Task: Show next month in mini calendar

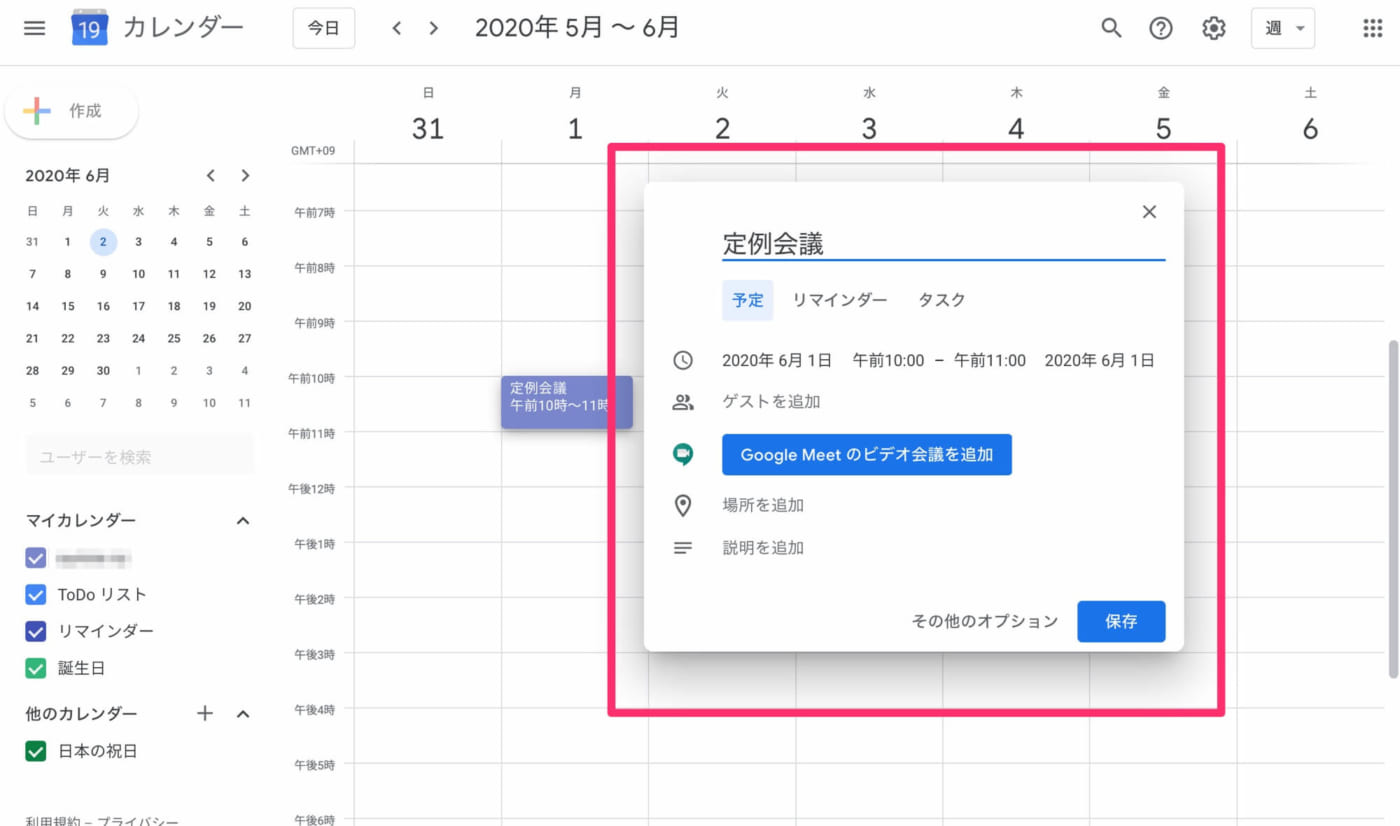Action: tap(245, 176)
